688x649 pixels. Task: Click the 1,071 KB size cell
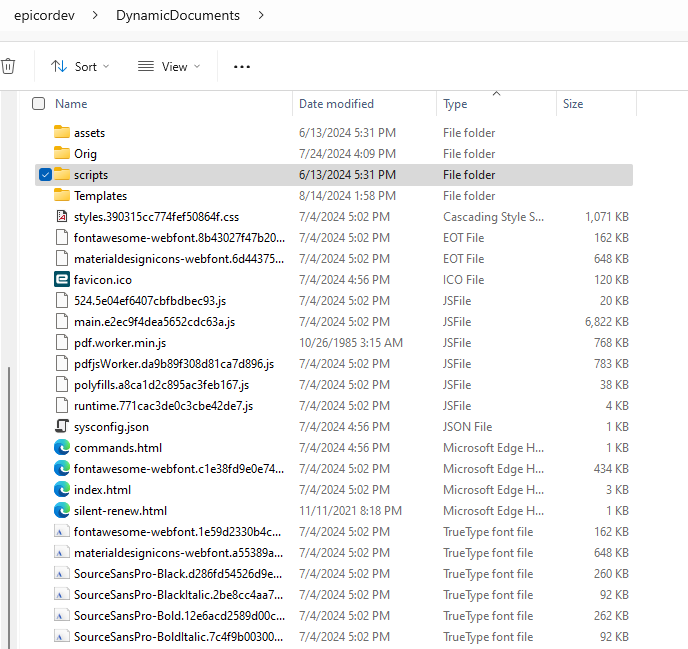[607, 217]
